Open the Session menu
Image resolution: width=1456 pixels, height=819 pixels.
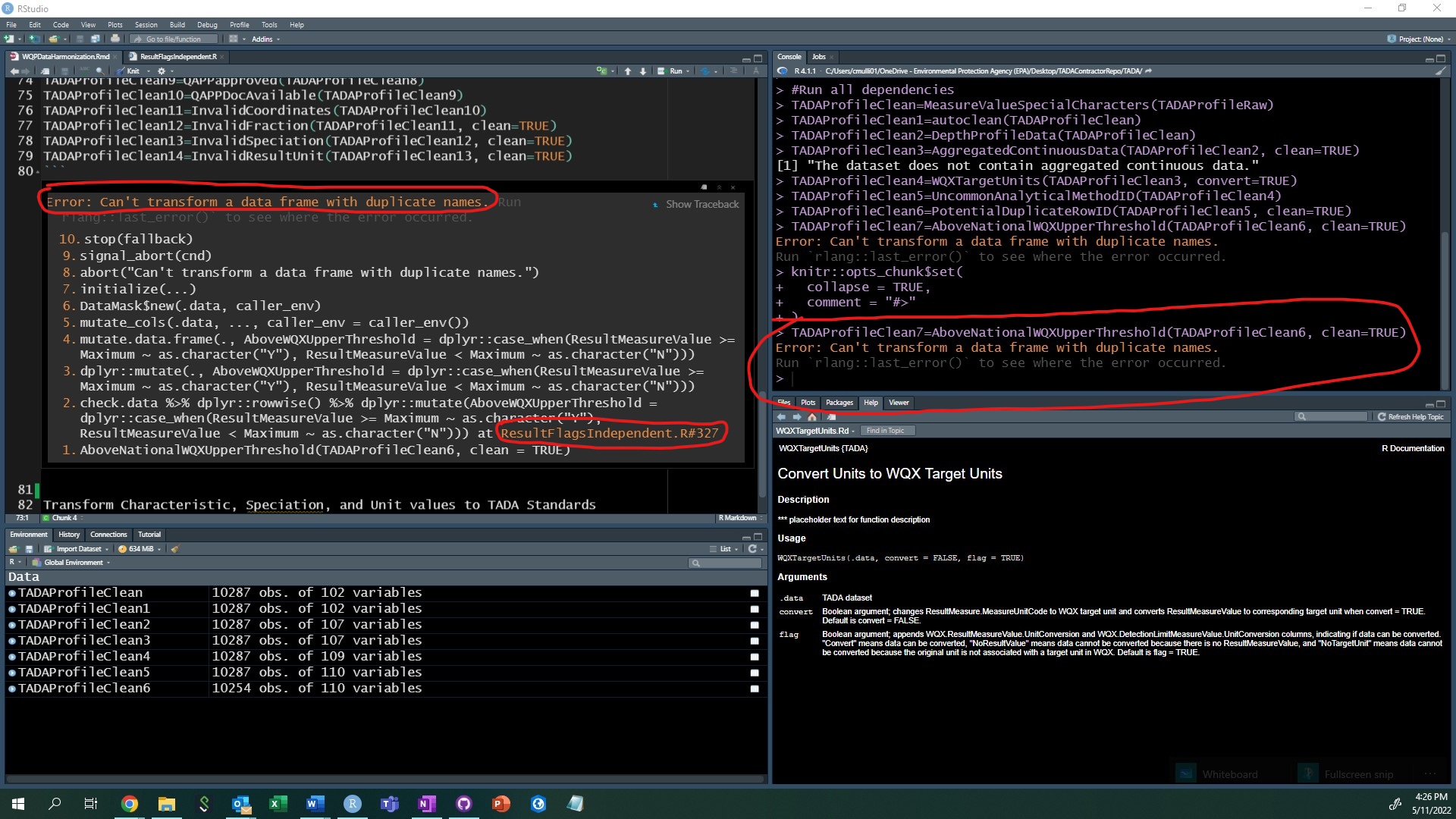click(146, 25)
